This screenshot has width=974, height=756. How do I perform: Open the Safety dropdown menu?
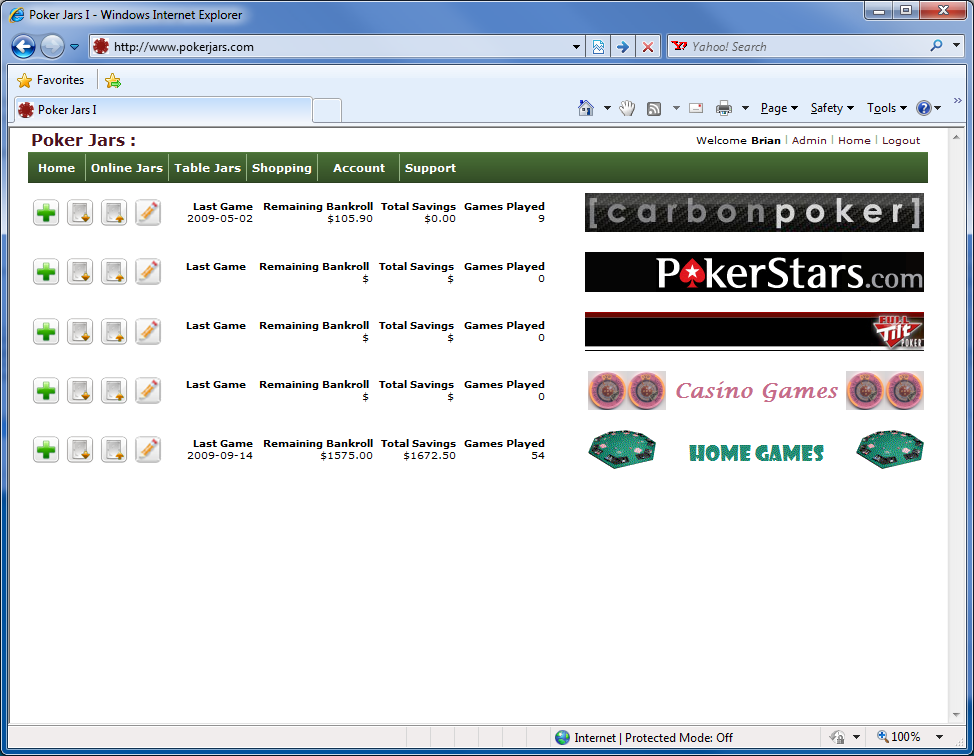point(832,108)
